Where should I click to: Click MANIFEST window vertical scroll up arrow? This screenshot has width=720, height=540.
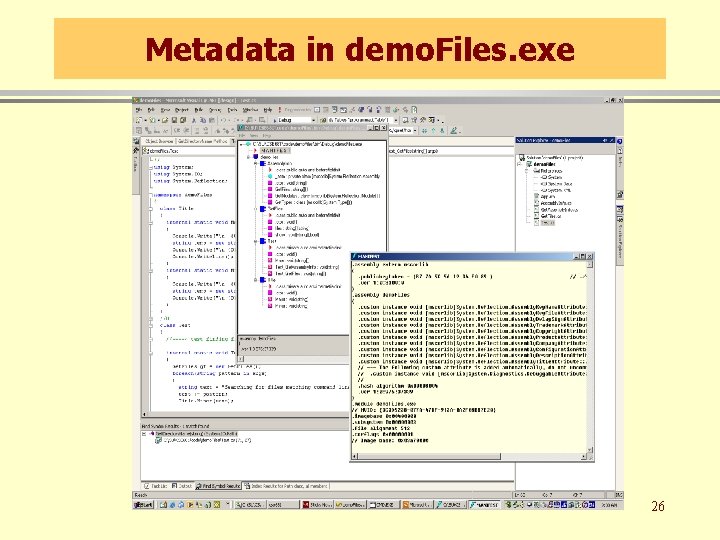(590, 265)
